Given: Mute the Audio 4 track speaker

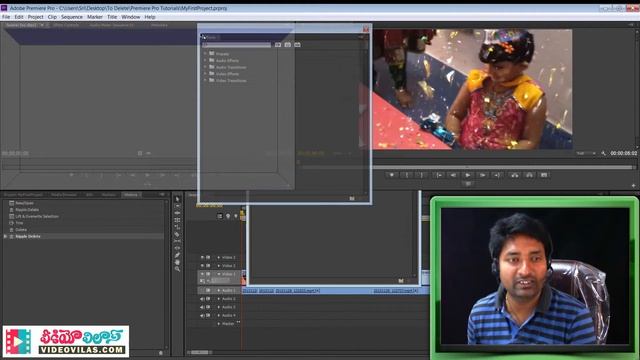Looking at the screenshot, I should (x=202, y=316).
